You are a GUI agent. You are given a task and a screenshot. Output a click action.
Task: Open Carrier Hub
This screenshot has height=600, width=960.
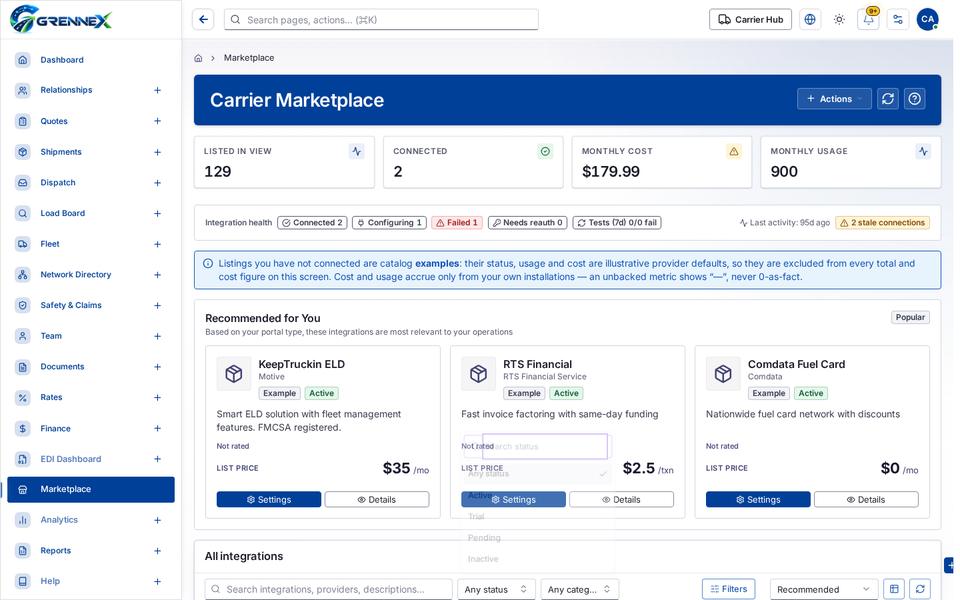(750, 20)
